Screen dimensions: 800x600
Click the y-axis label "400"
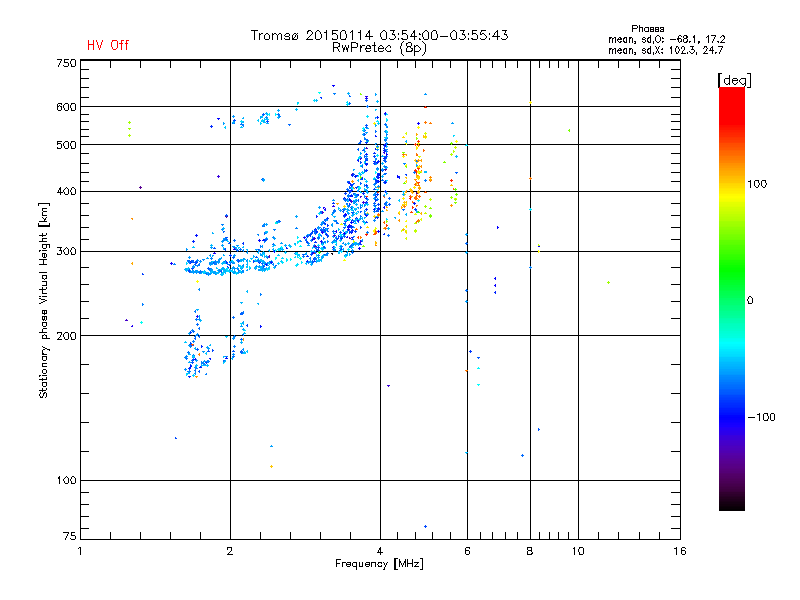coord(66,191)
